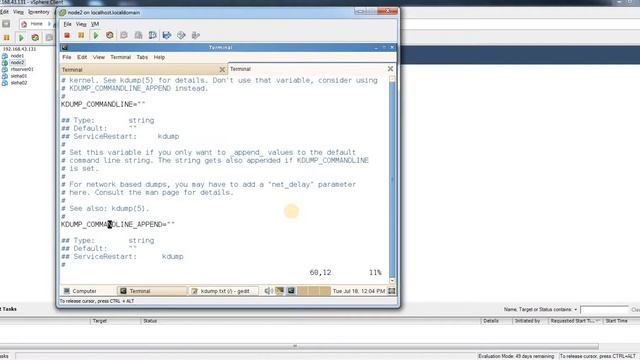
Task: Click the Computer launcher in guest panel
Action: (x=80, y=291)
